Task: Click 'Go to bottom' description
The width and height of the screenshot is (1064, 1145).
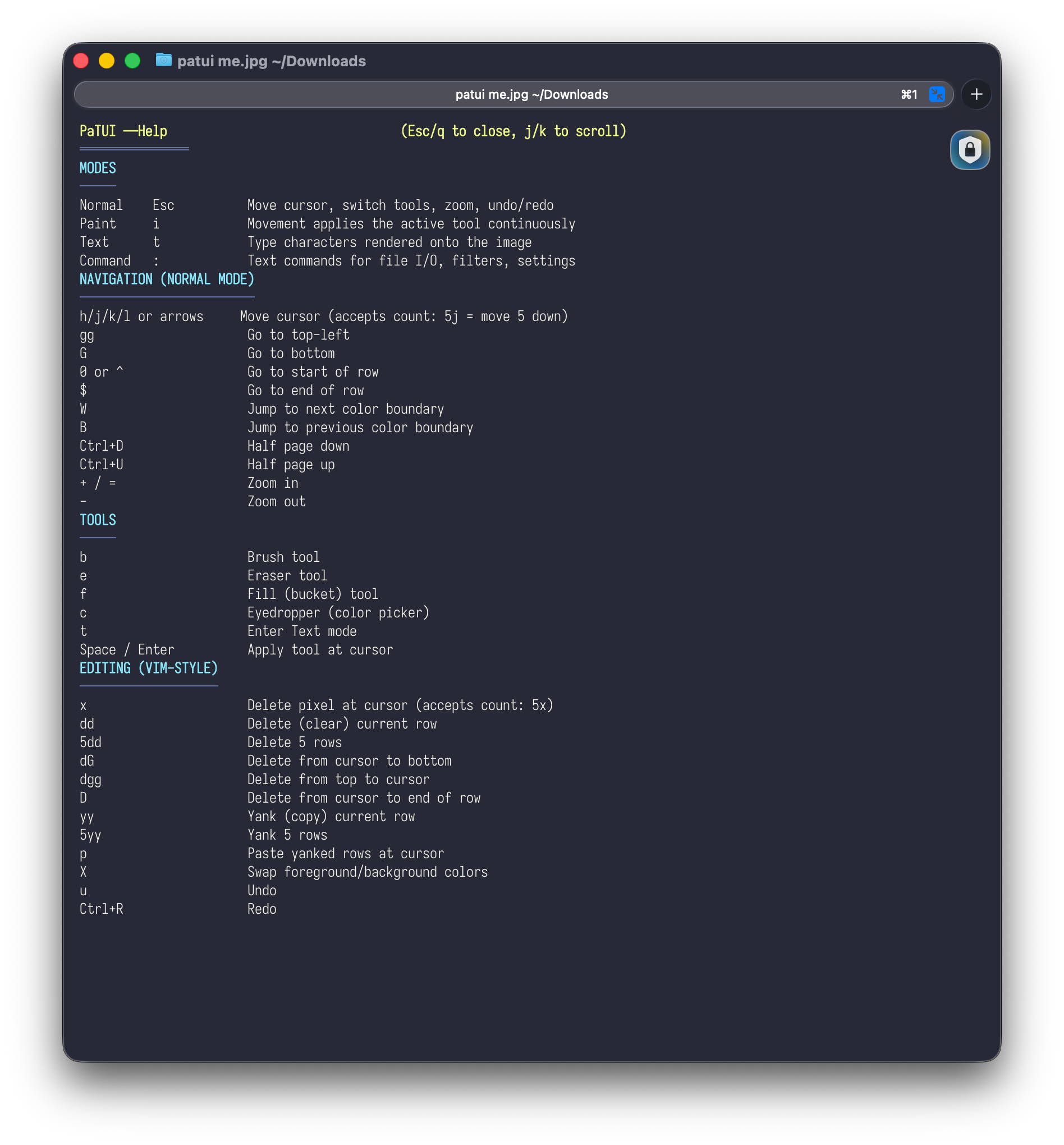Action: pos(291,354)
